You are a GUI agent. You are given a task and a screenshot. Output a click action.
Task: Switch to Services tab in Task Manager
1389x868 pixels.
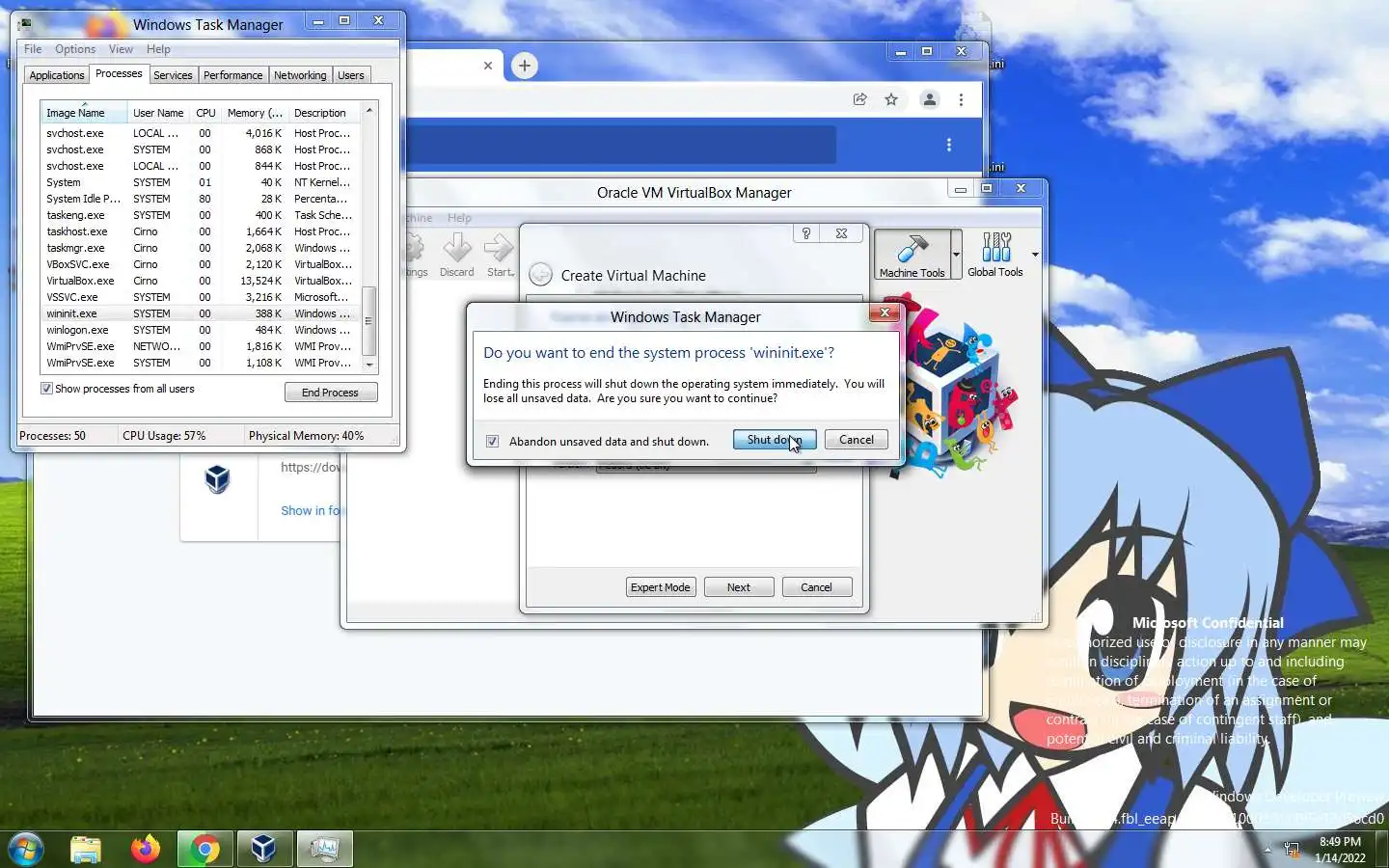(x=173, y=75)
